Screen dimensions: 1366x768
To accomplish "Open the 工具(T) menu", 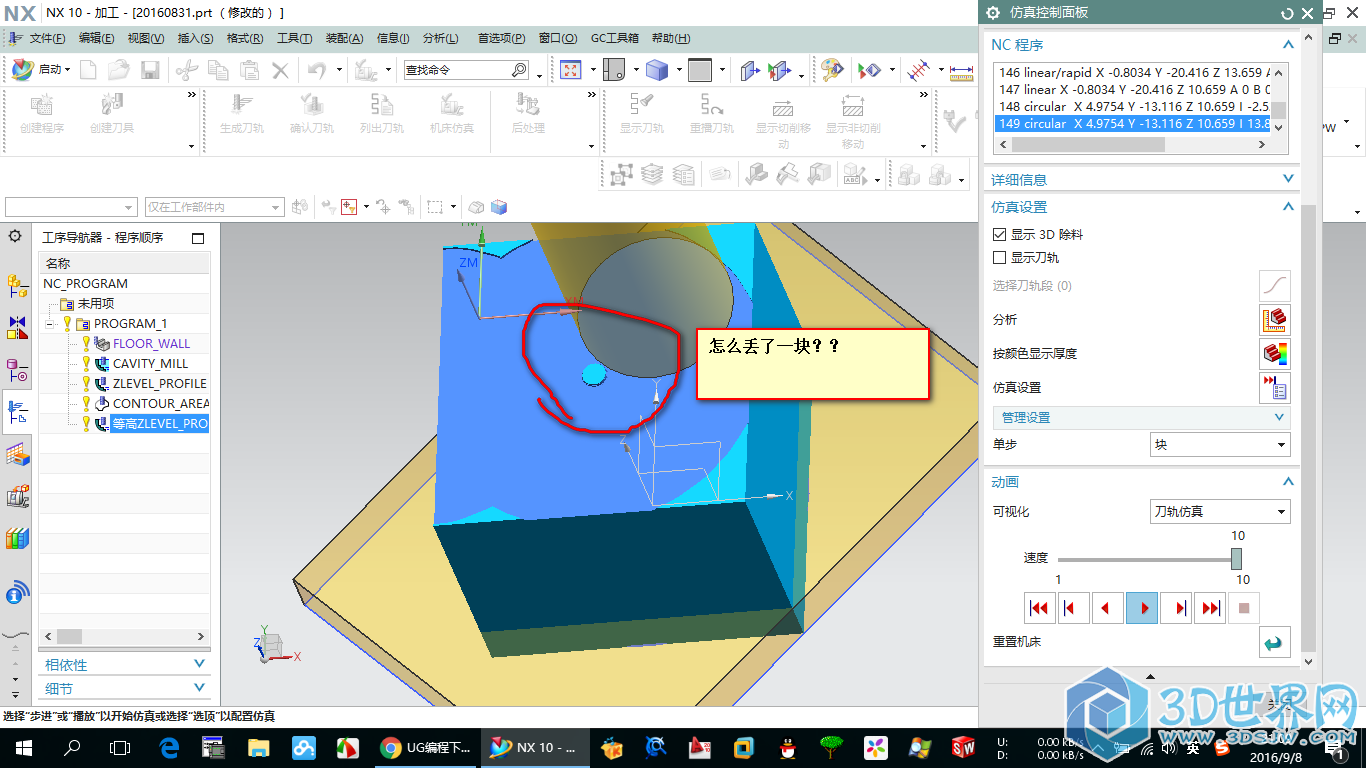I will (x=294, y=39).
